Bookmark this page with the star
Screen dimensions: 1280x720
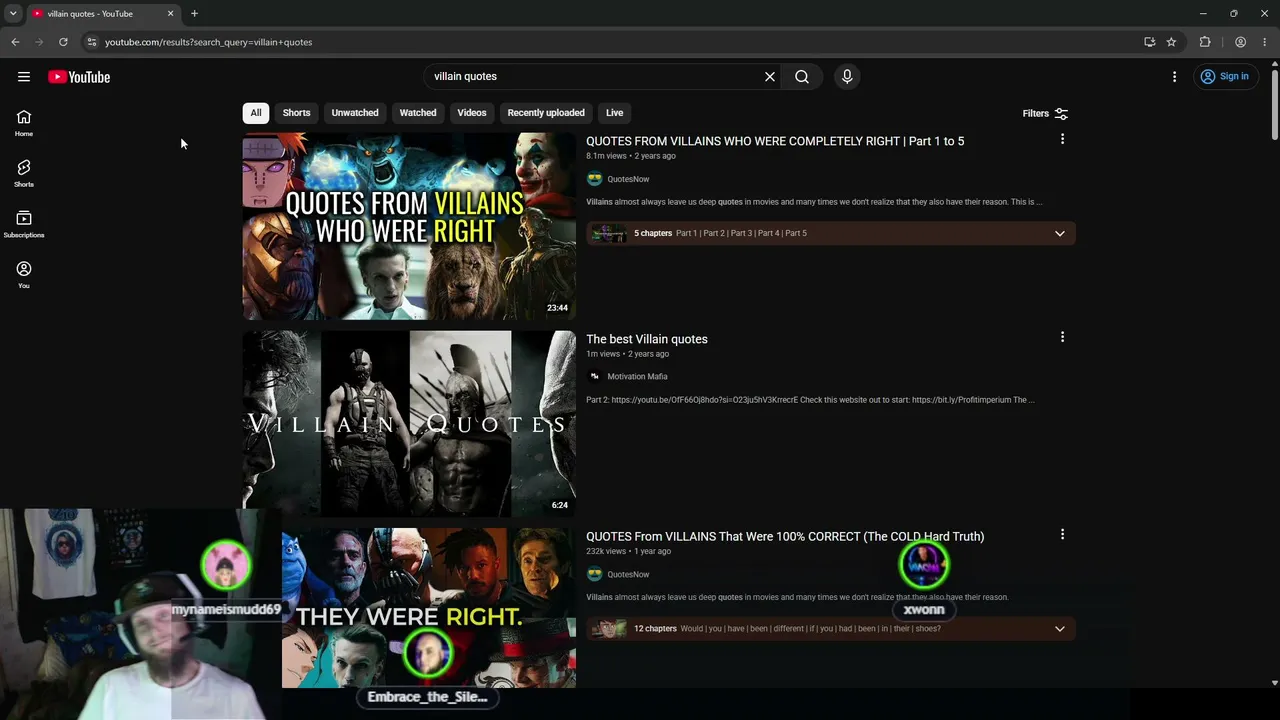pos(1171,42)
